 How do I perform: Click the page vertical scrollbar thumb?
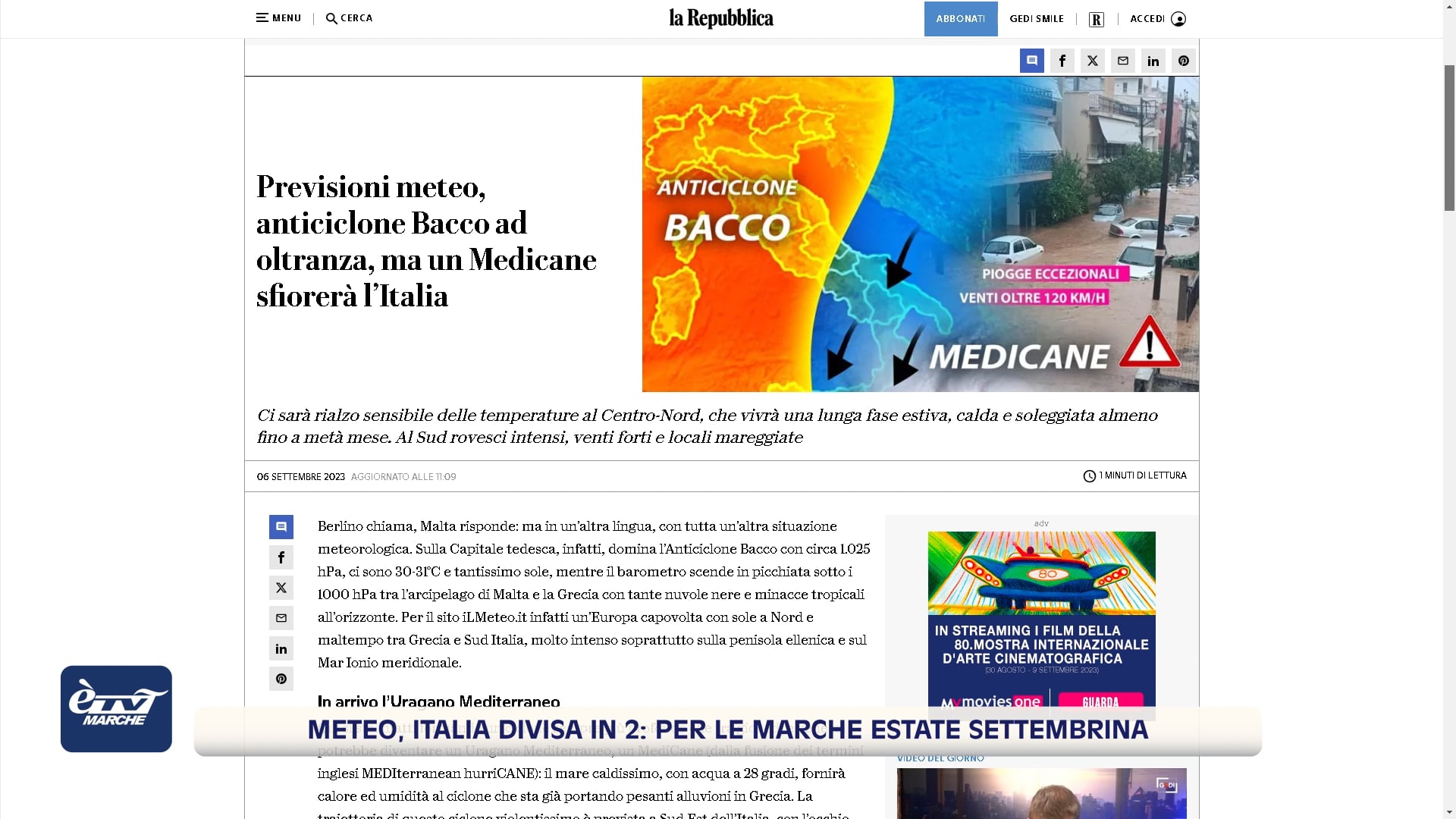pyautogui.click(x=1449, y=137)
